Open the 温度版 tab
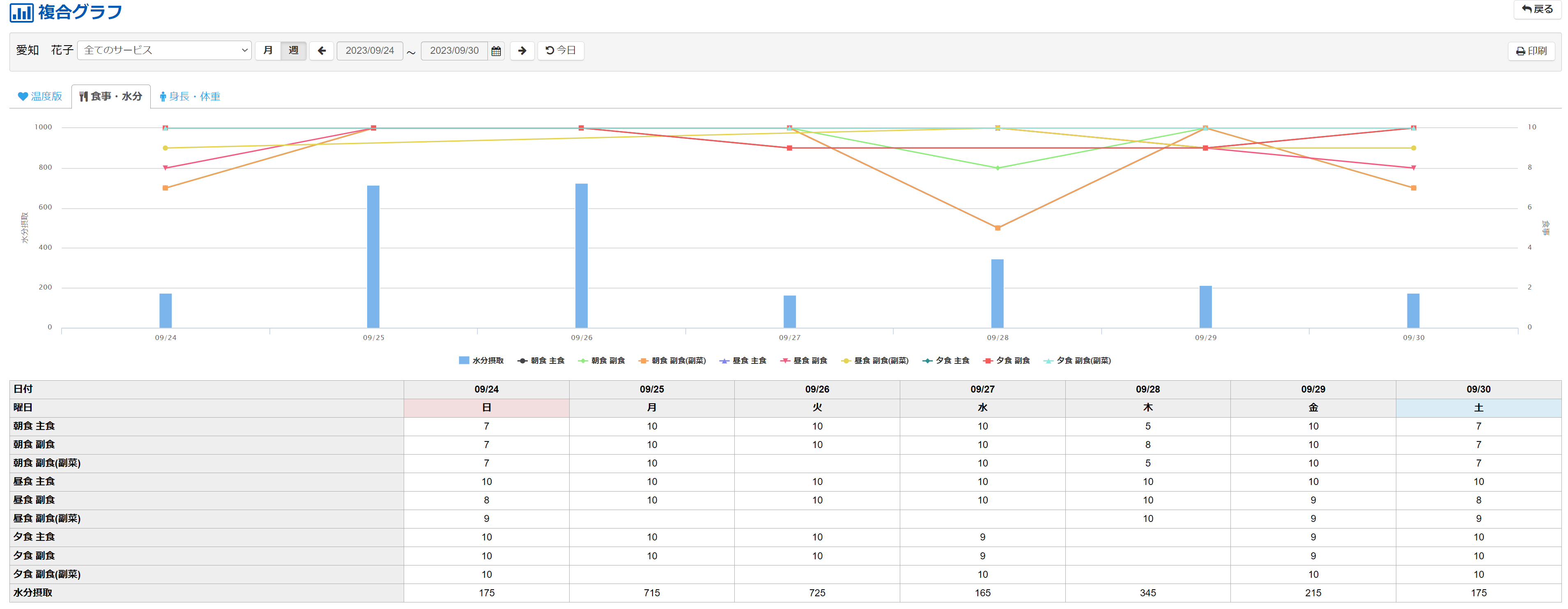The height and width of the screenshot is (609, 1568). tap(40, 97)
